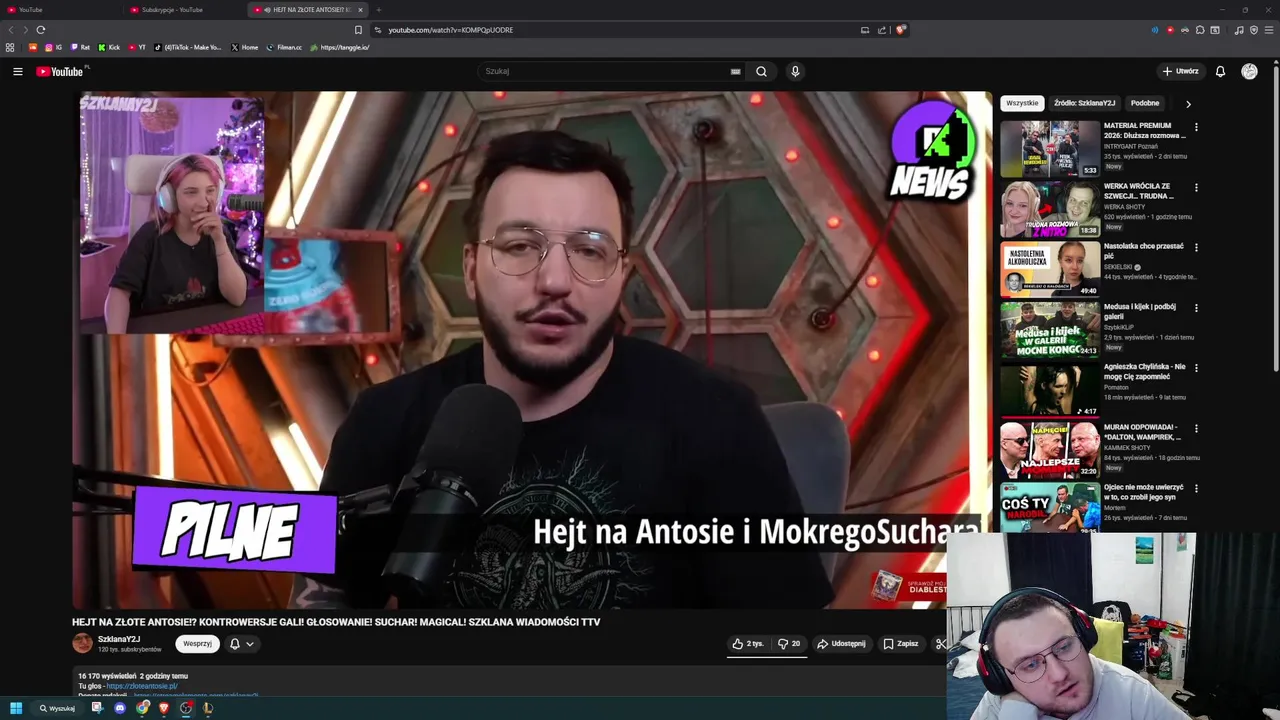Like the video with thumbs up
1280x720 pixels.
tap(747, 644)
